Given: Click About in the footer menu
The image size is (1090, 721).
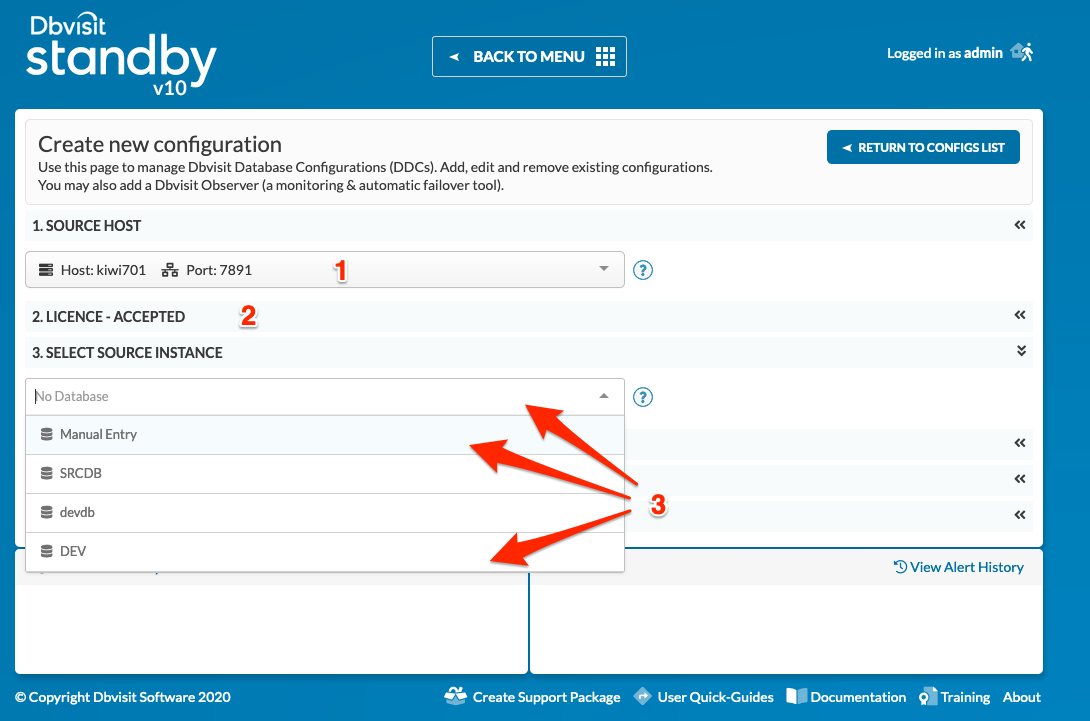Looking at the screenshot, I should [1021, 696].
